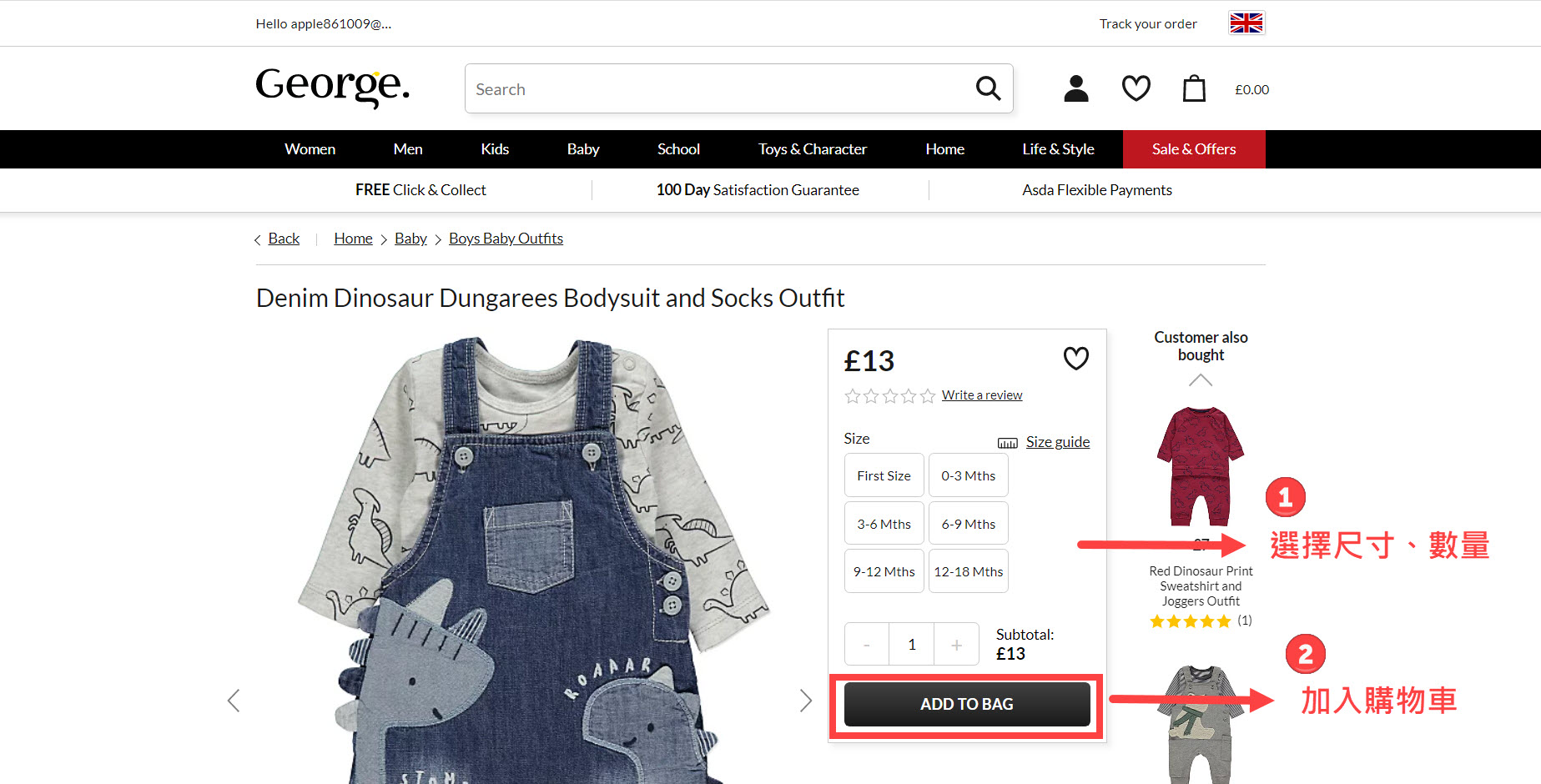The width and height of the screenshot is (1541, 784).
Task: Increase quantity with plus button
Action: point(956,645)
